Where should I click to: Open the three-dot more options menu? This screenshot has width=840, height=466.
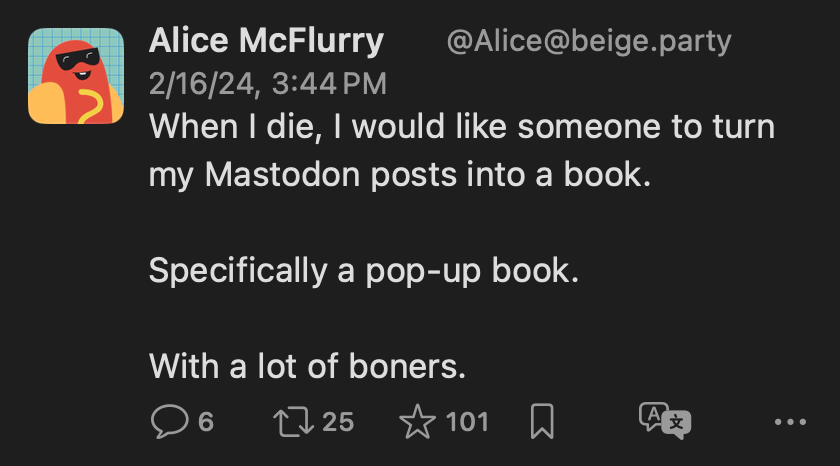click(790, 422)
